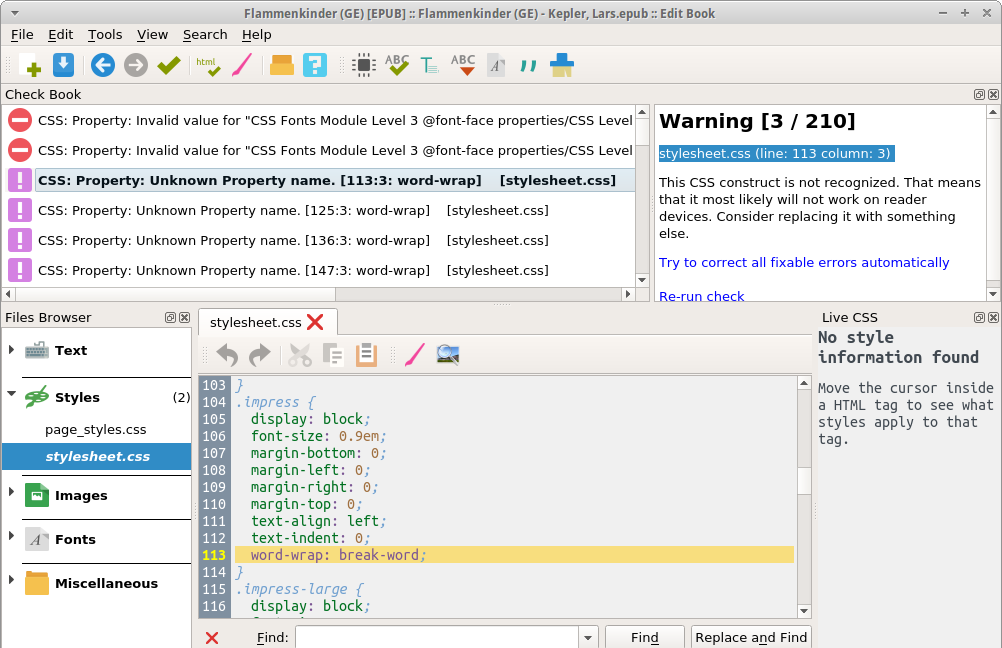Click inside the Find text field
This screenshot has width=1002, height=648.
(436, 638)
